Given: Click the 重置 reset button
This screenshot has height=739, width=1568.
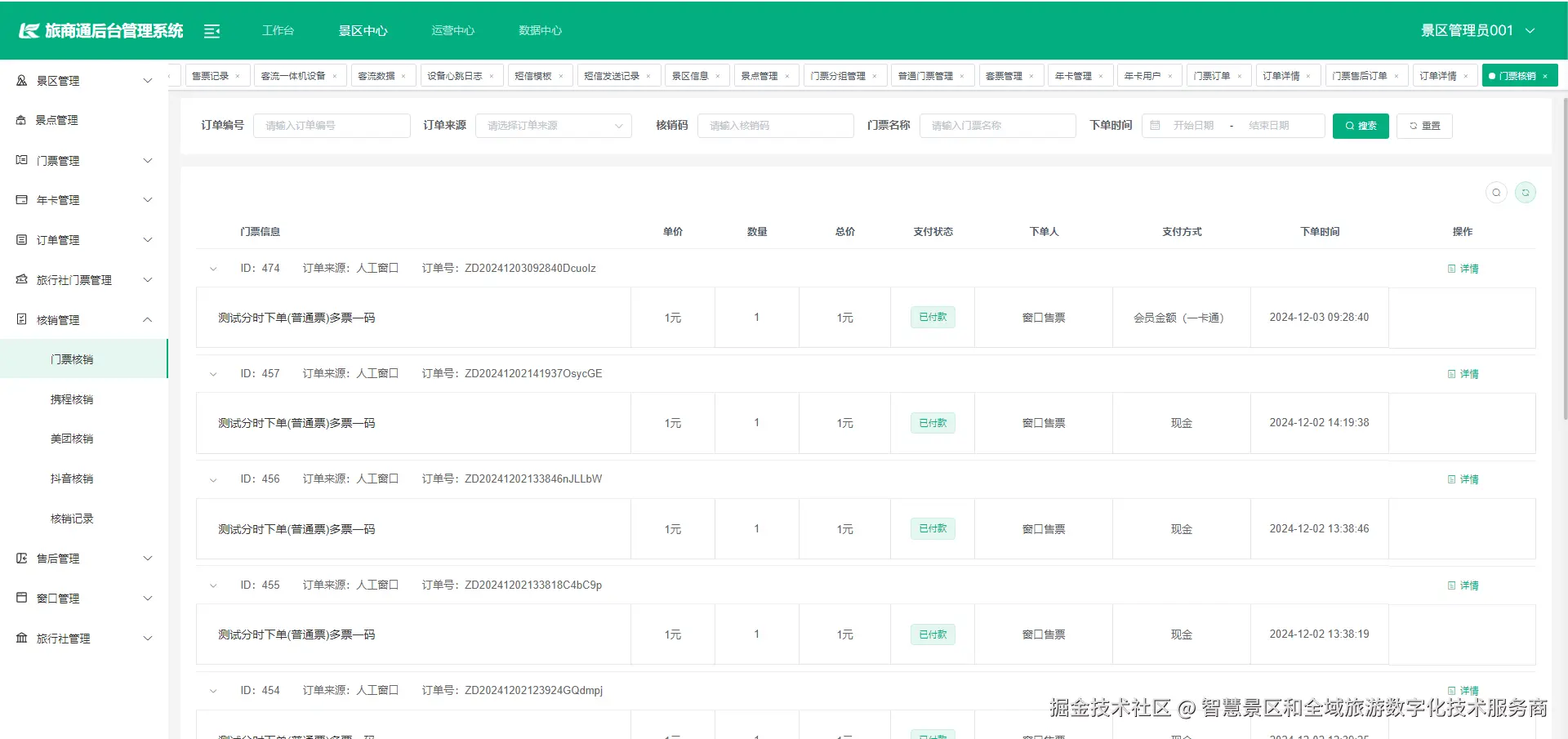Looking at the screenshot, I should tap(1424, 126).
